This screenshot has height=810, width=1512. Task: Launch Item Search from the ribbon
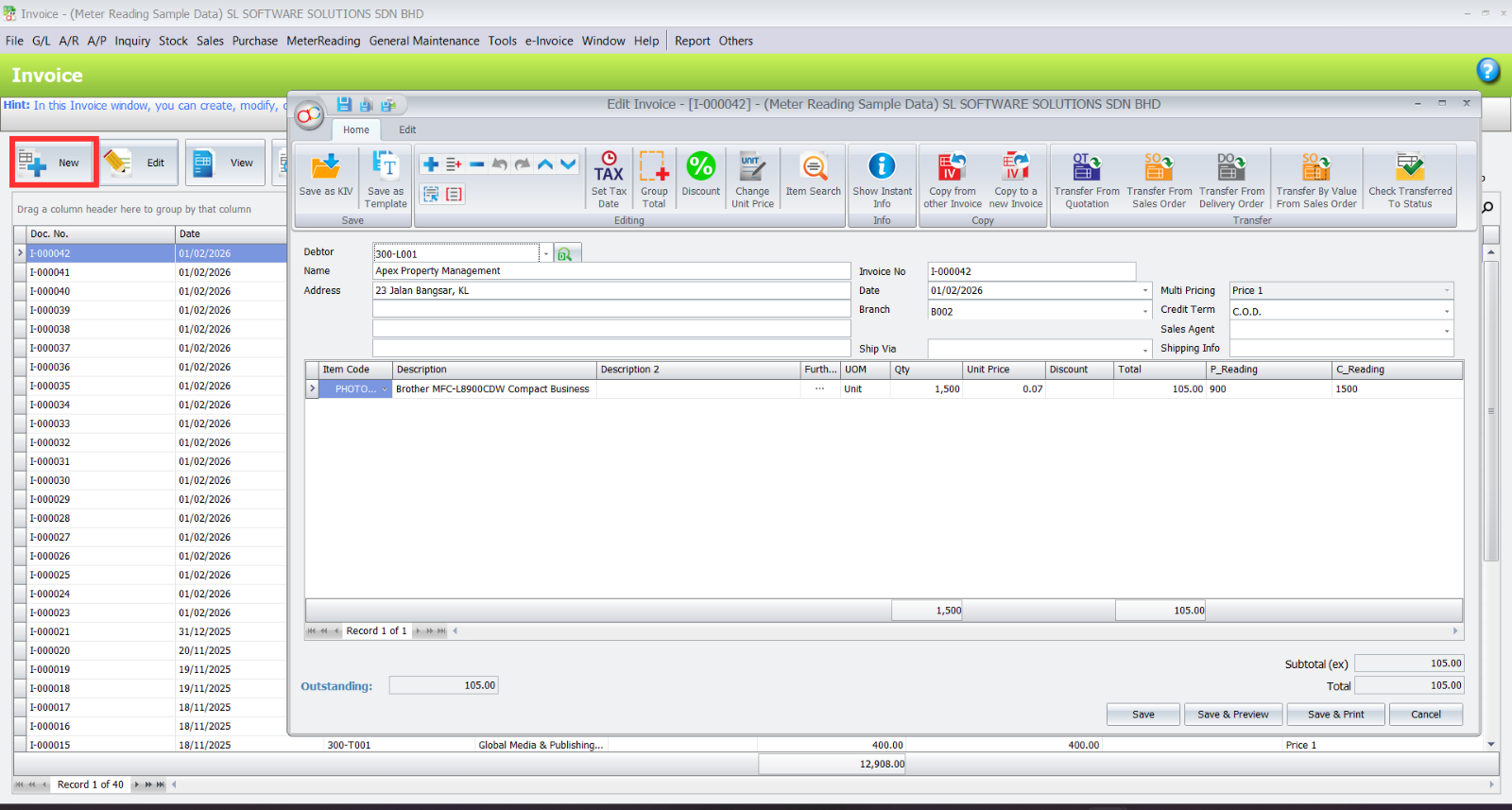click(x=813, y=168)
